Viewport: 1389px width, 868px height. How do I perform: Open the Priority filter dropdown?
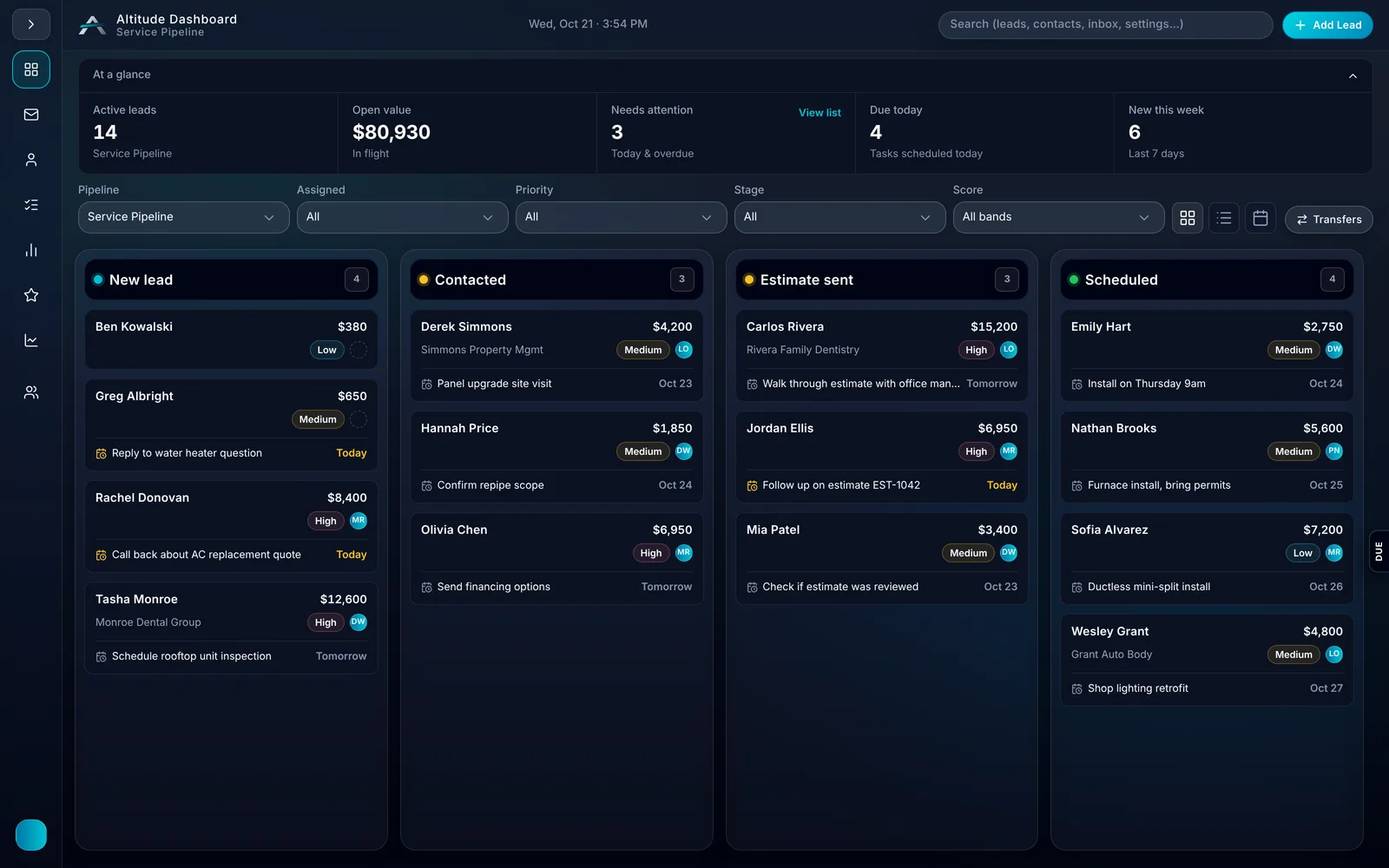(x=621, y=217)
